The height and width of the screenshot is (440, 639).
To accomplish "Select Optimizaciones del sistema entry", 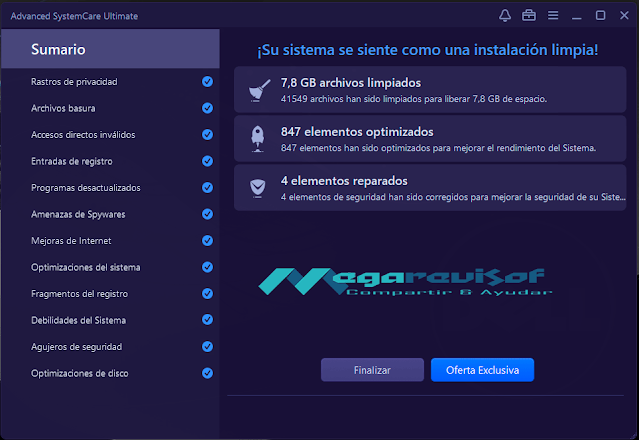I will point(86,267).
